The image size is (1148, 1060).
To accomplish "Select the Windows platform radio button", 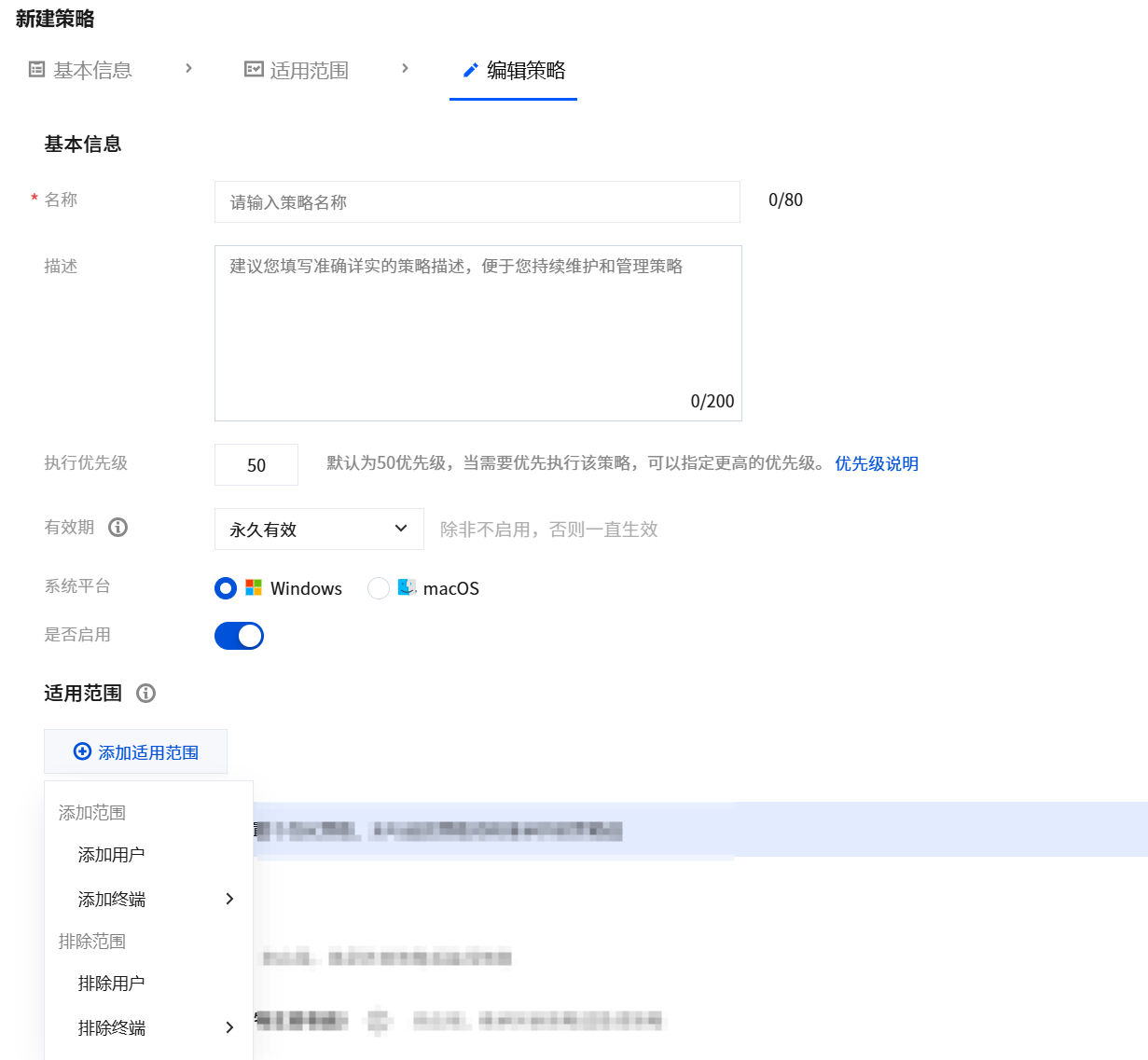I will pos(225,588).
